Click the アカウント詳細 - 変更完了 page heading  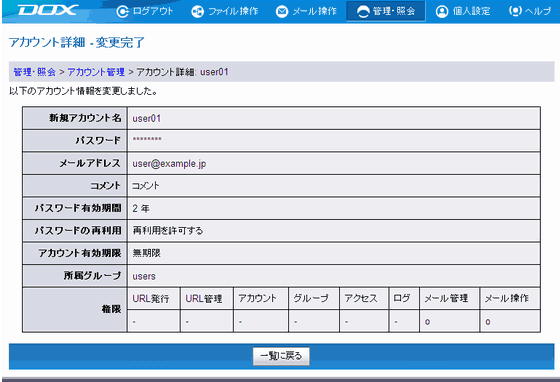tap(77, 42)
